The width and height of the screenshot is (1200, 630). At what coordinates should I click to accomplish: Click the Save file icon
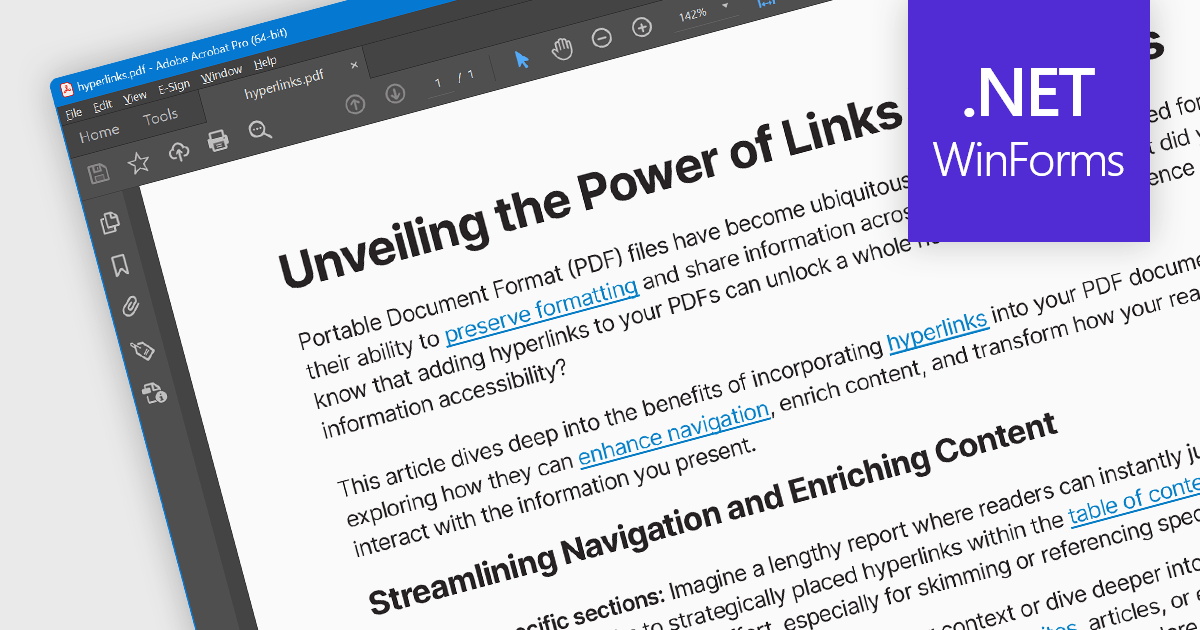pyautogui.click(x=99, y=173)
